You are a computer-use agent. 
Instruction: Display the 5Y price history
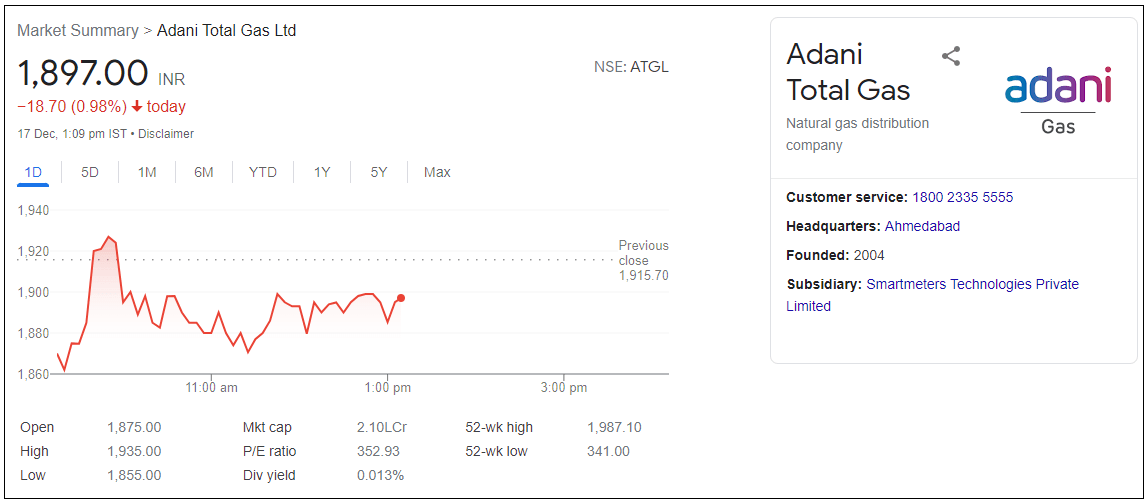(379, 172)
